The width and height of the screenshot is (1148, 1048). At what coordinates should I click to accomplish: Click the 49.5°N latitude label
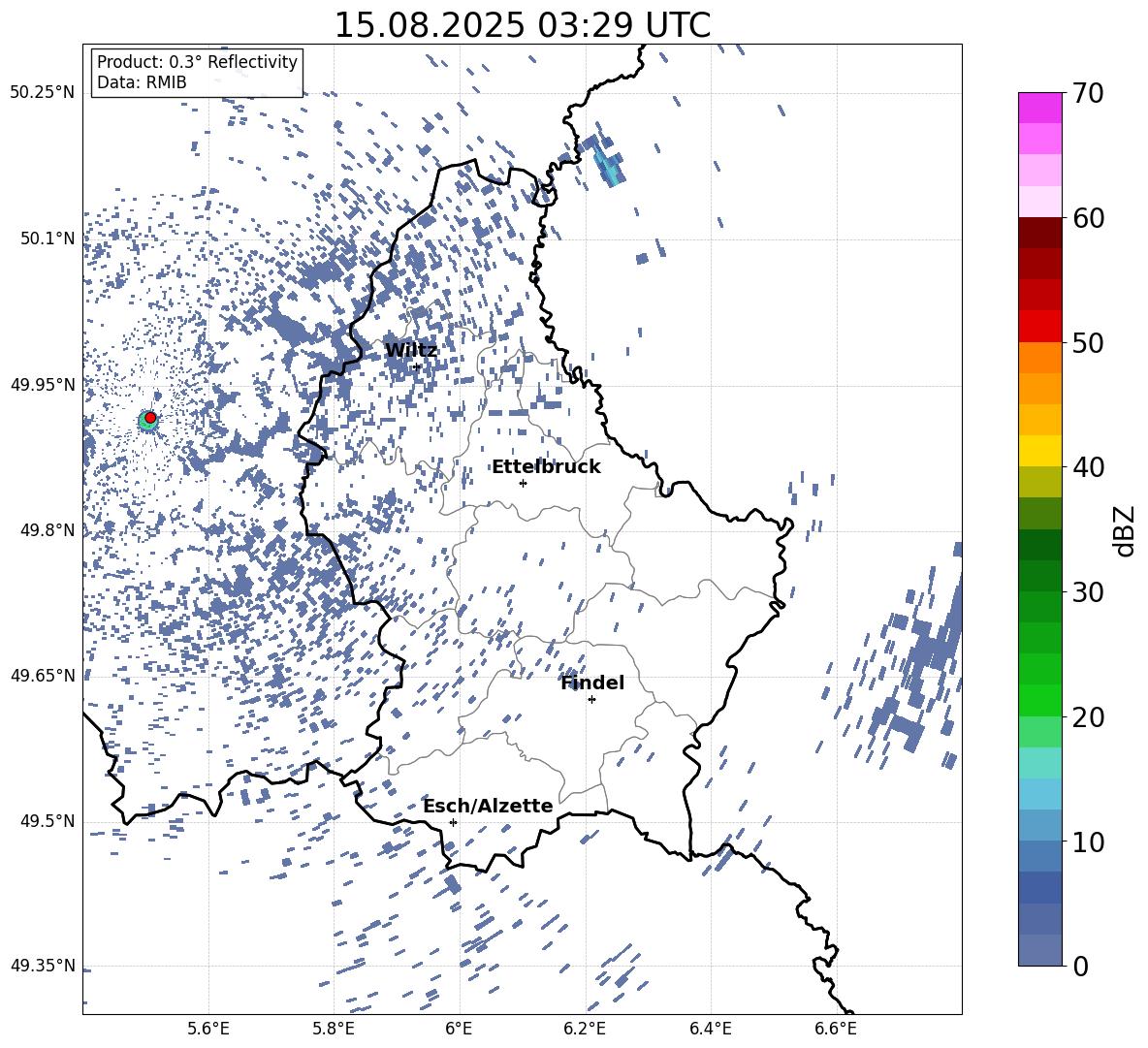click(48, 821)
